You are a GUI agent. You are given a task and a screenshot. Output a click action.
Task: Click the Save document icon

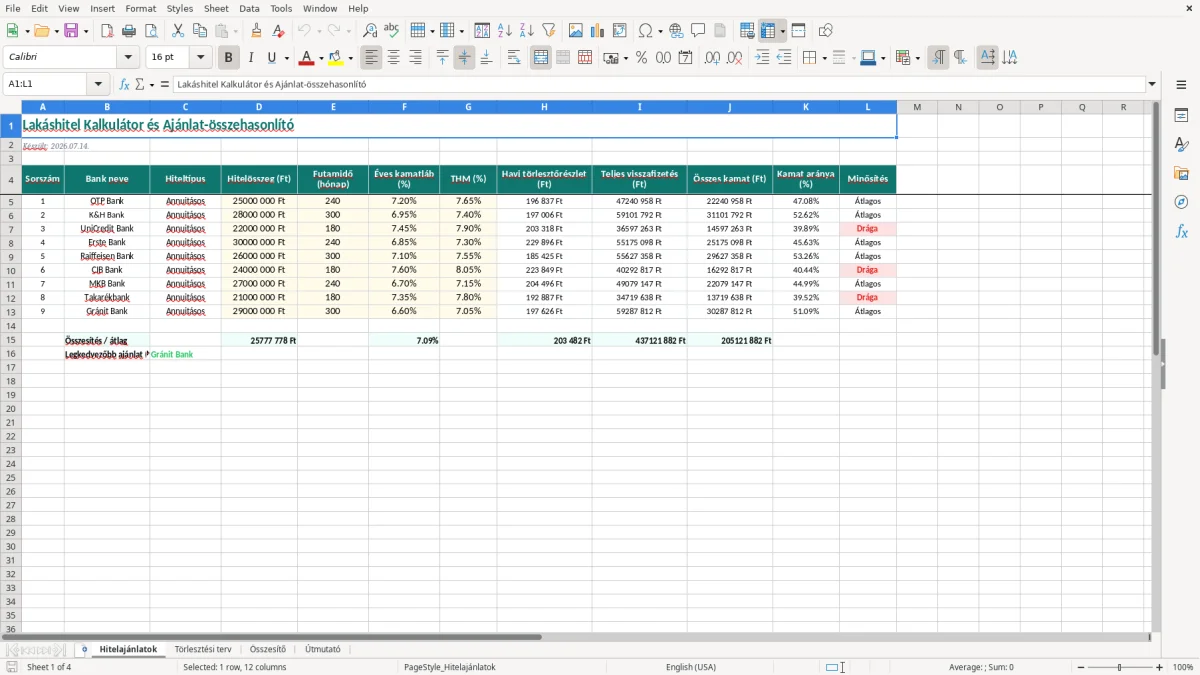click(x=71, y=31)
